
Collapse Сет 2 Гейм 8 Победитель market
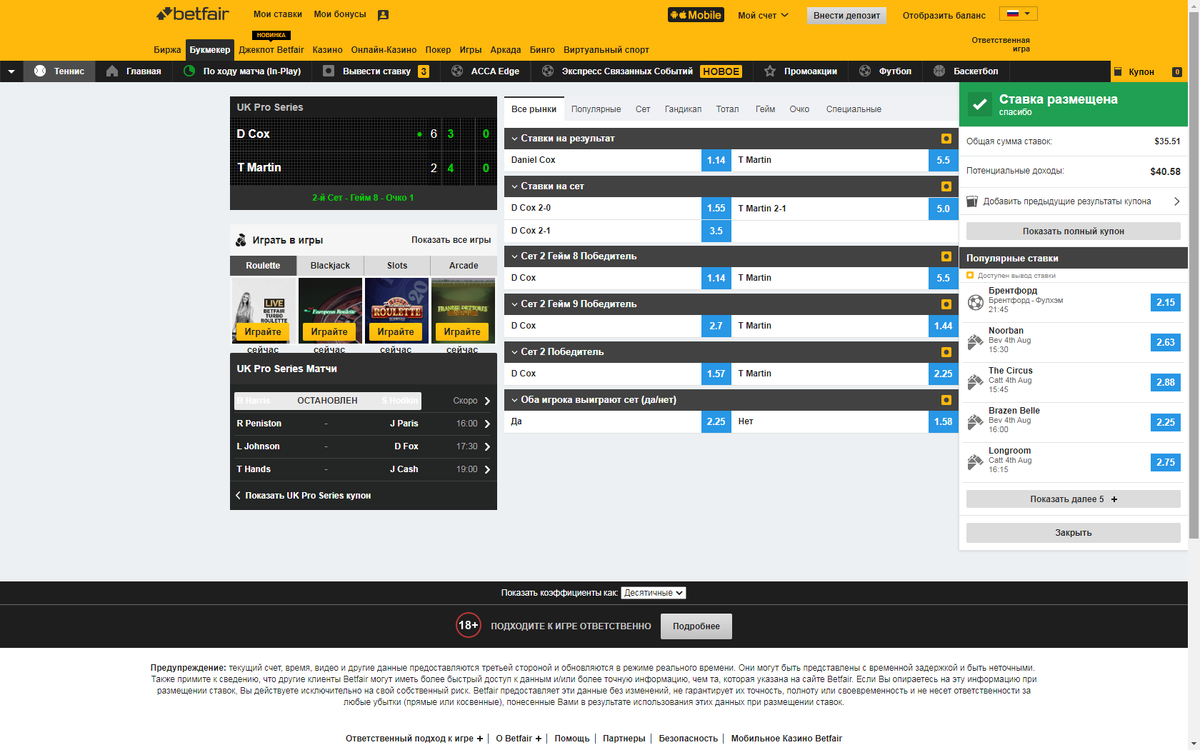514,256
